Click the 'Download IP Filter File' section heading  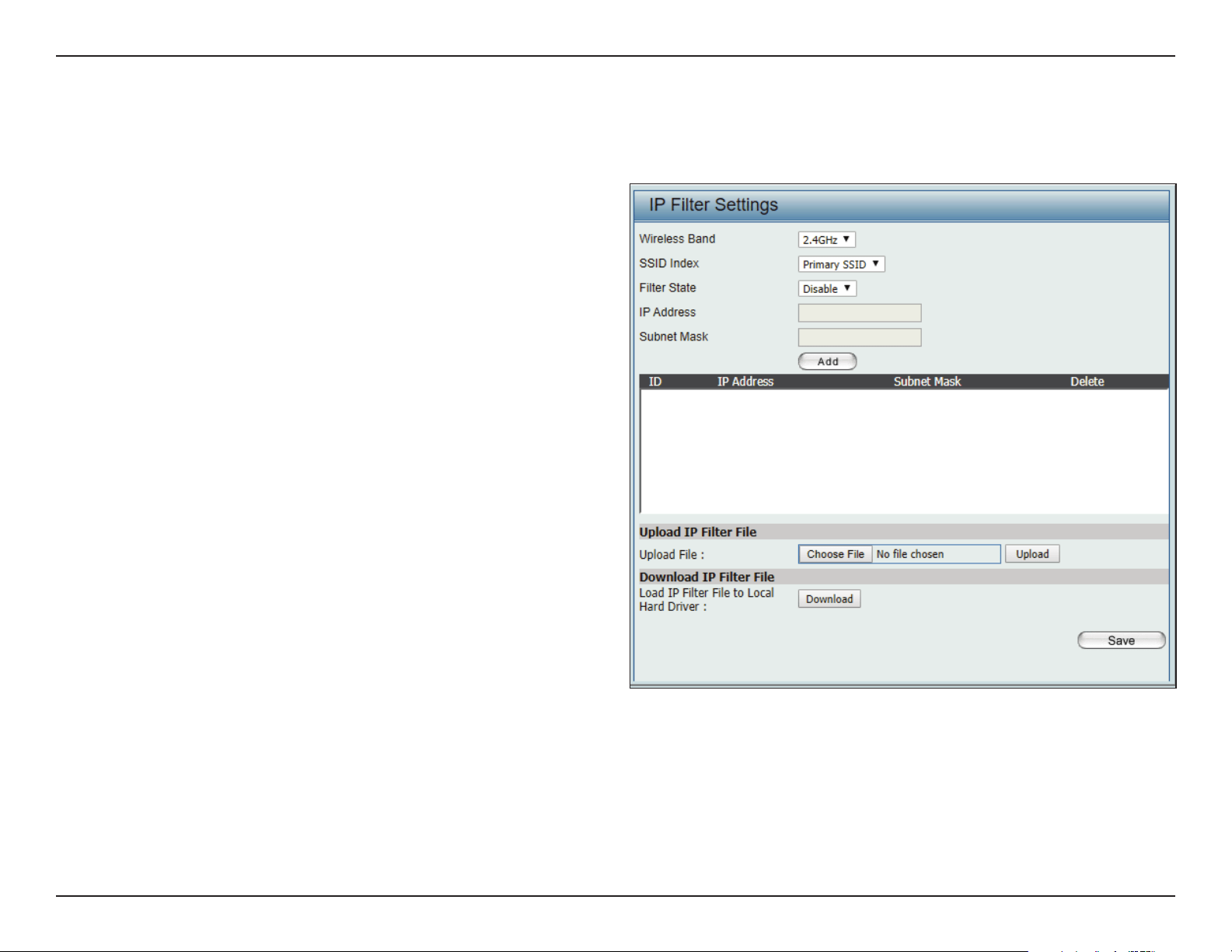[707, 577]
